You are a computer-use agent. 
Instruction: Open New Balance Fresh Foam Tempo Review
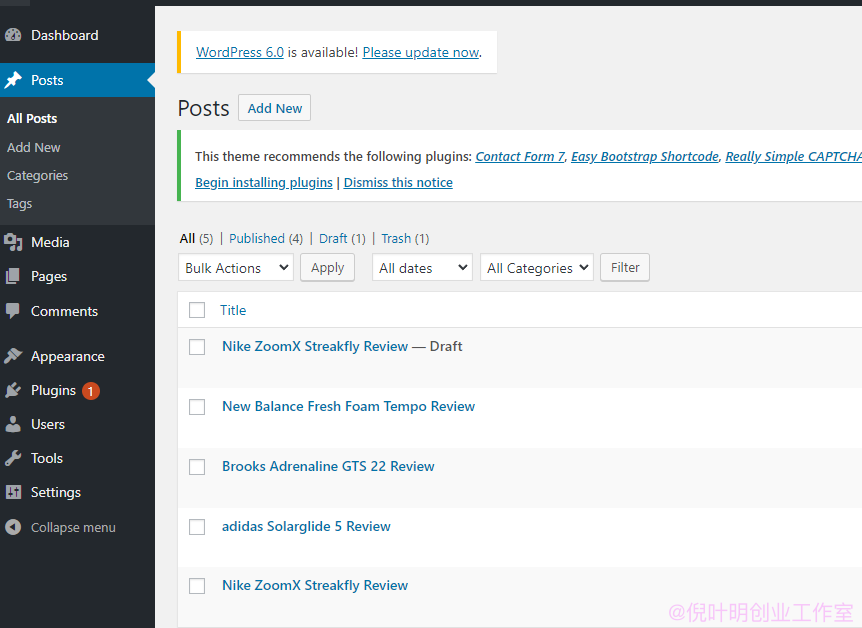349,406
